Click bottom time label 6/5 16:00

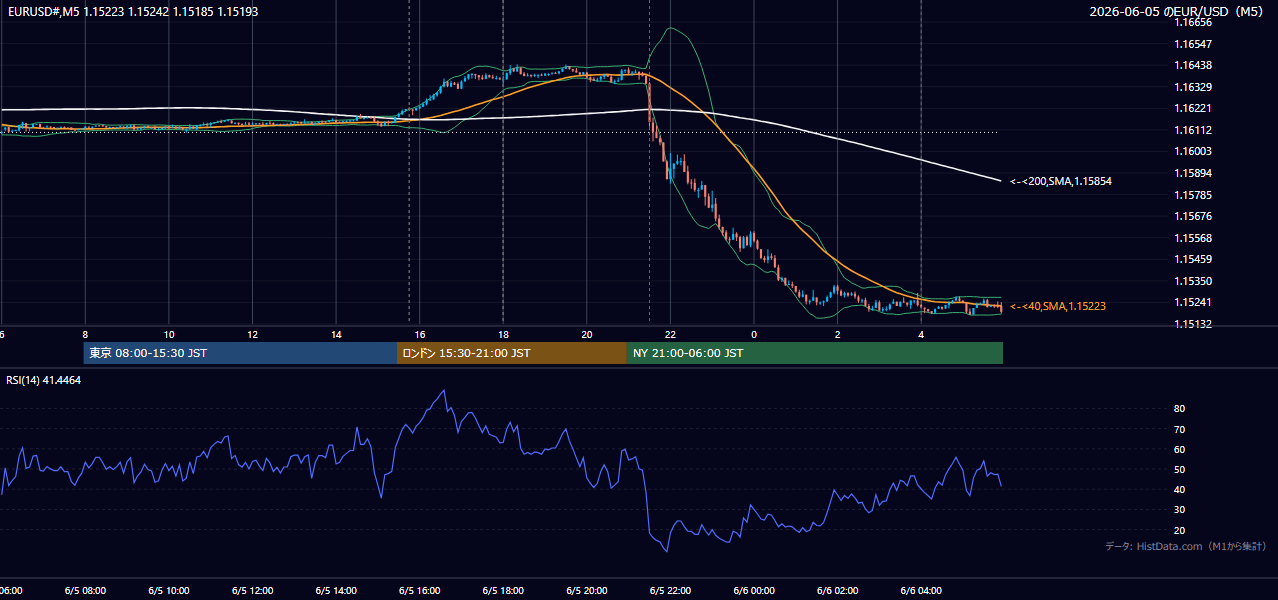[420, 591]
